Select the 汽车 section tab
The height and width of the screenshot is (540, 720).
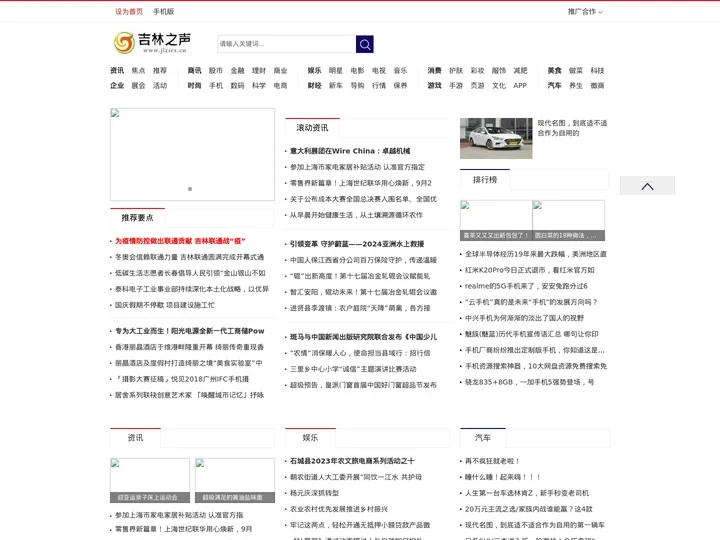click(x=483, y=438)
